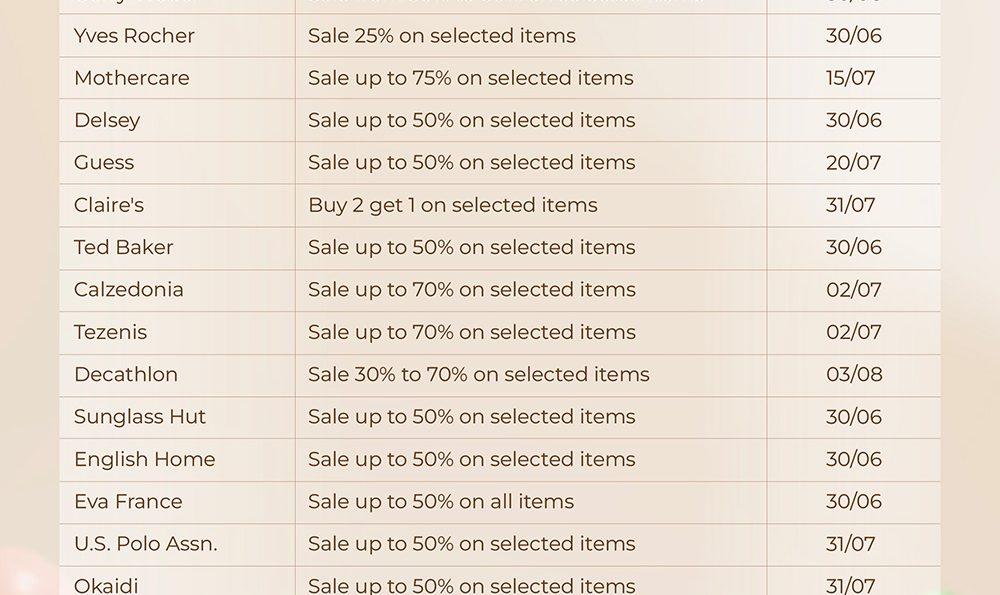1000x595 pixels.
Task: Select the English Home row label
Action: pos(145,459)
